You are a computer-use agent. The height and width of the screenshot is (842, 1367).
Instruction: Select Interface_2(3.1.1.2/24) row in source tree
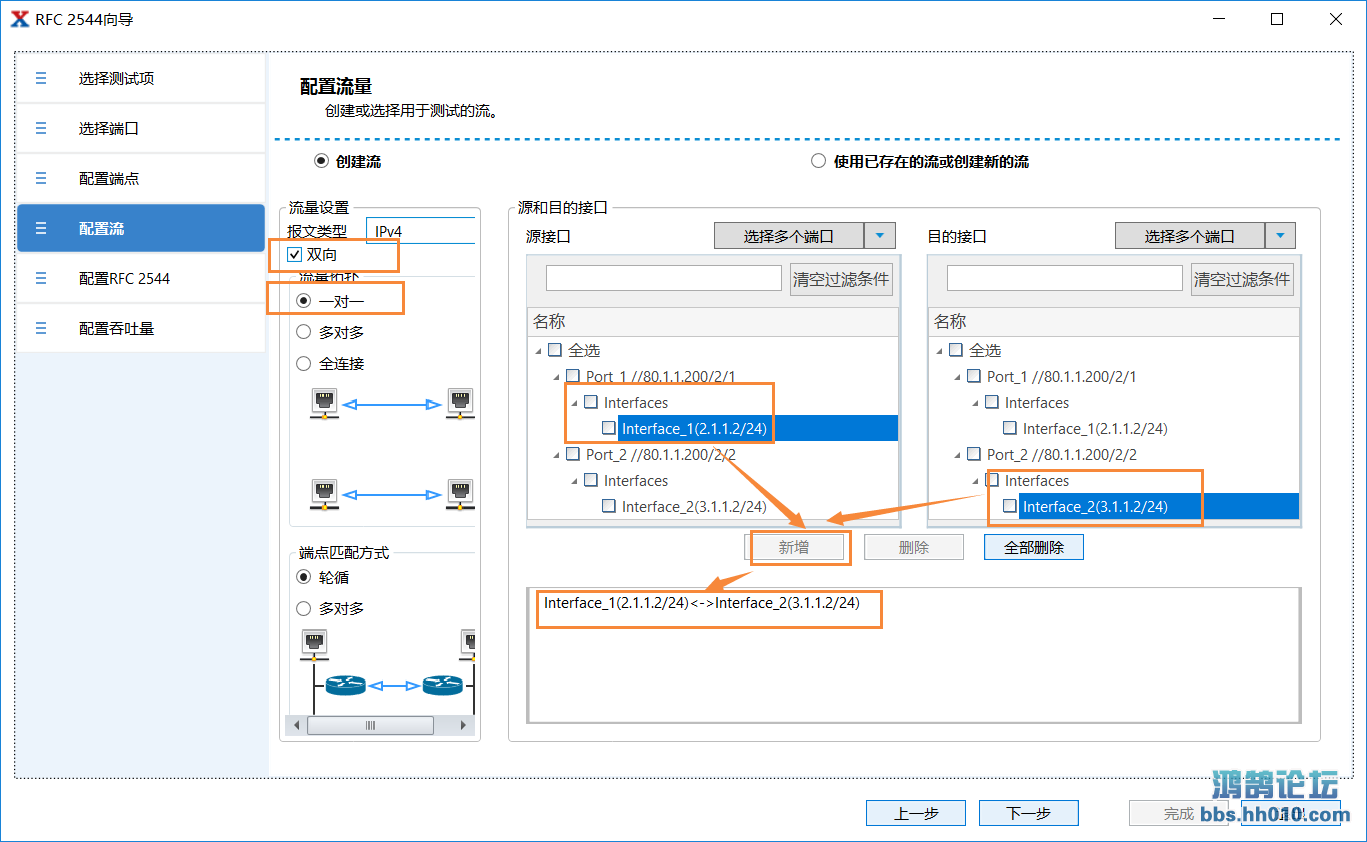(x=694, y=506)
